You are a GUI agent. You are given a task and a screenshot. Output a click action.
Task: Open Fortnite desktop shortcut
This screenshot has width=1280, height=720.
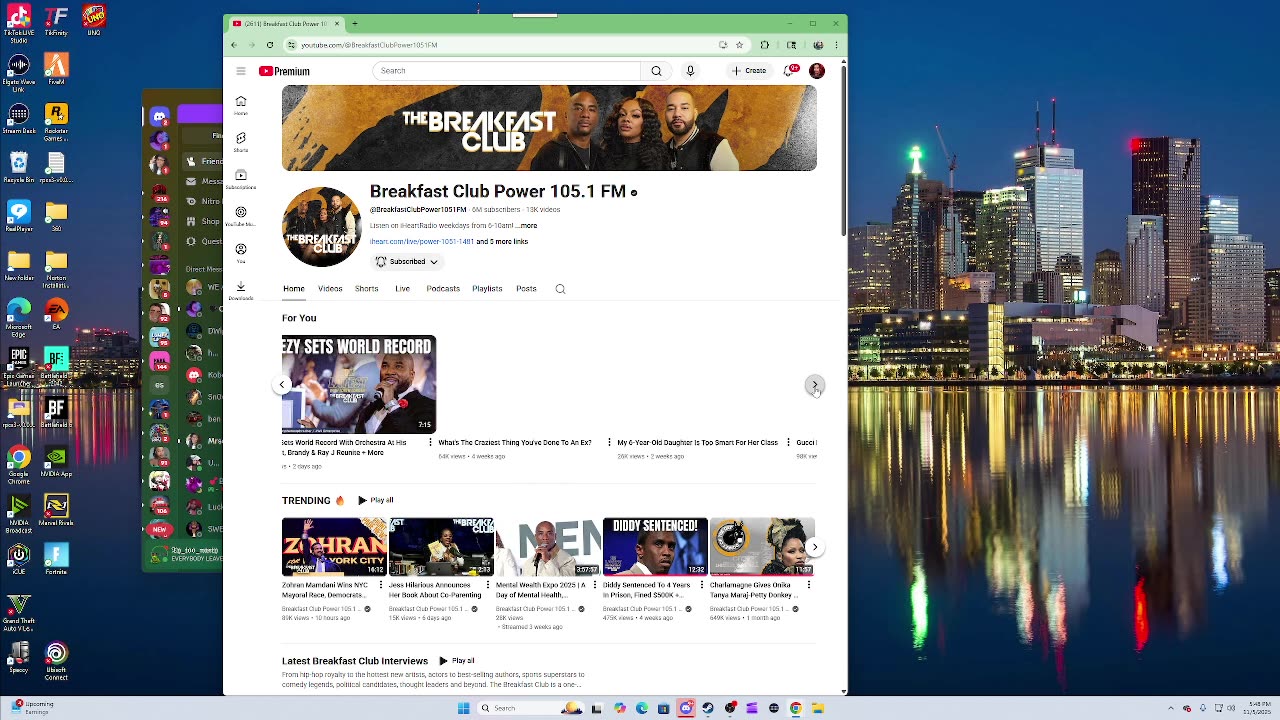56,559
